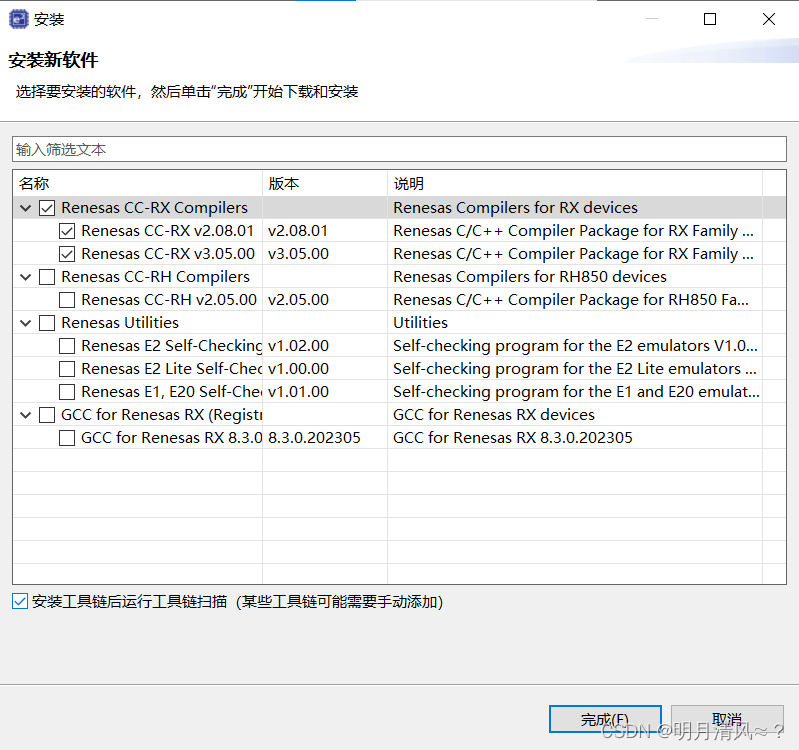Click the installer app icon in title bar

point(18,19)
